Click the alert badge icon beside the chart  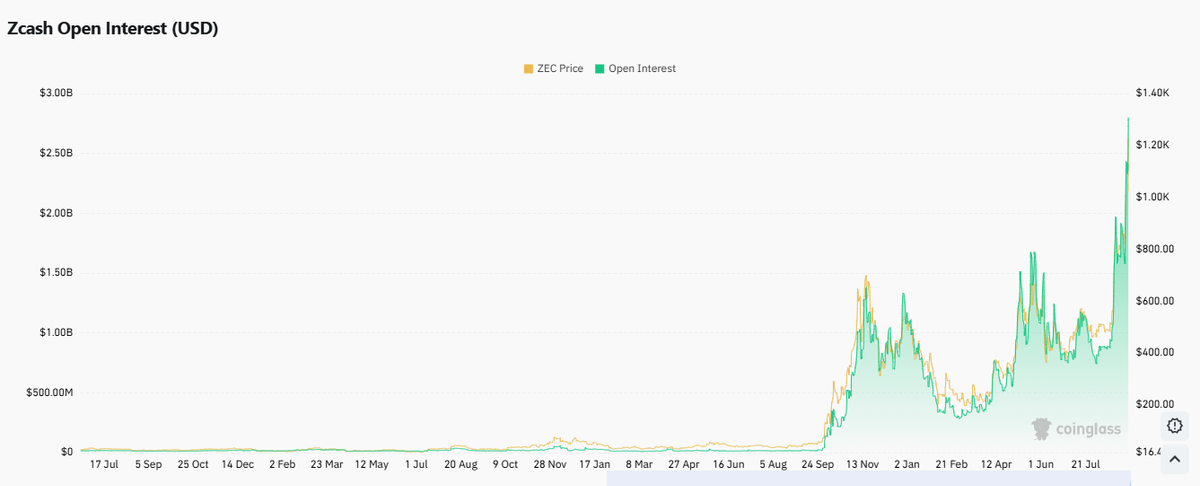1175,426
